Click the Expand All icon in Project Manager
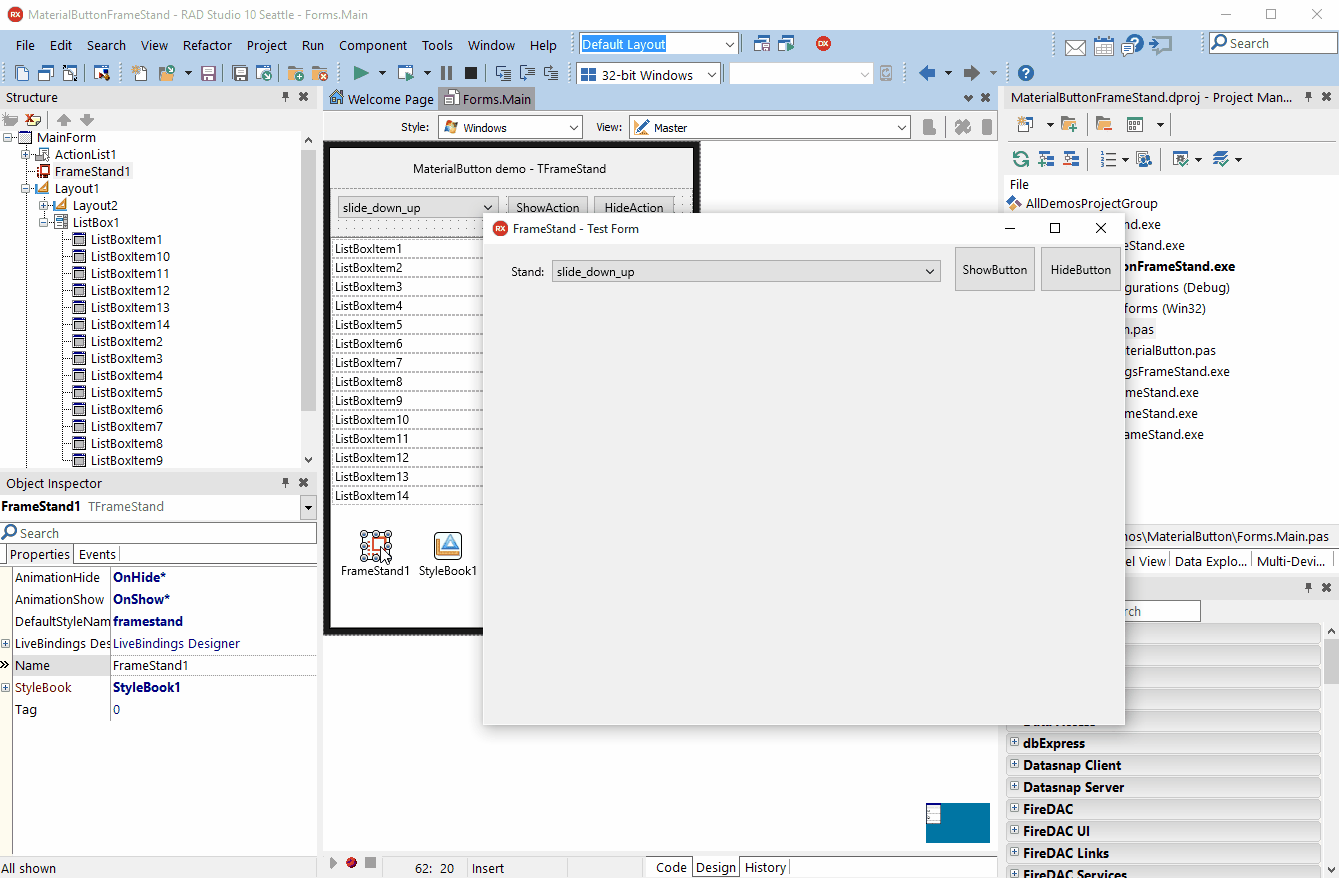1339x878 pixels. (x=1045, y=159)
